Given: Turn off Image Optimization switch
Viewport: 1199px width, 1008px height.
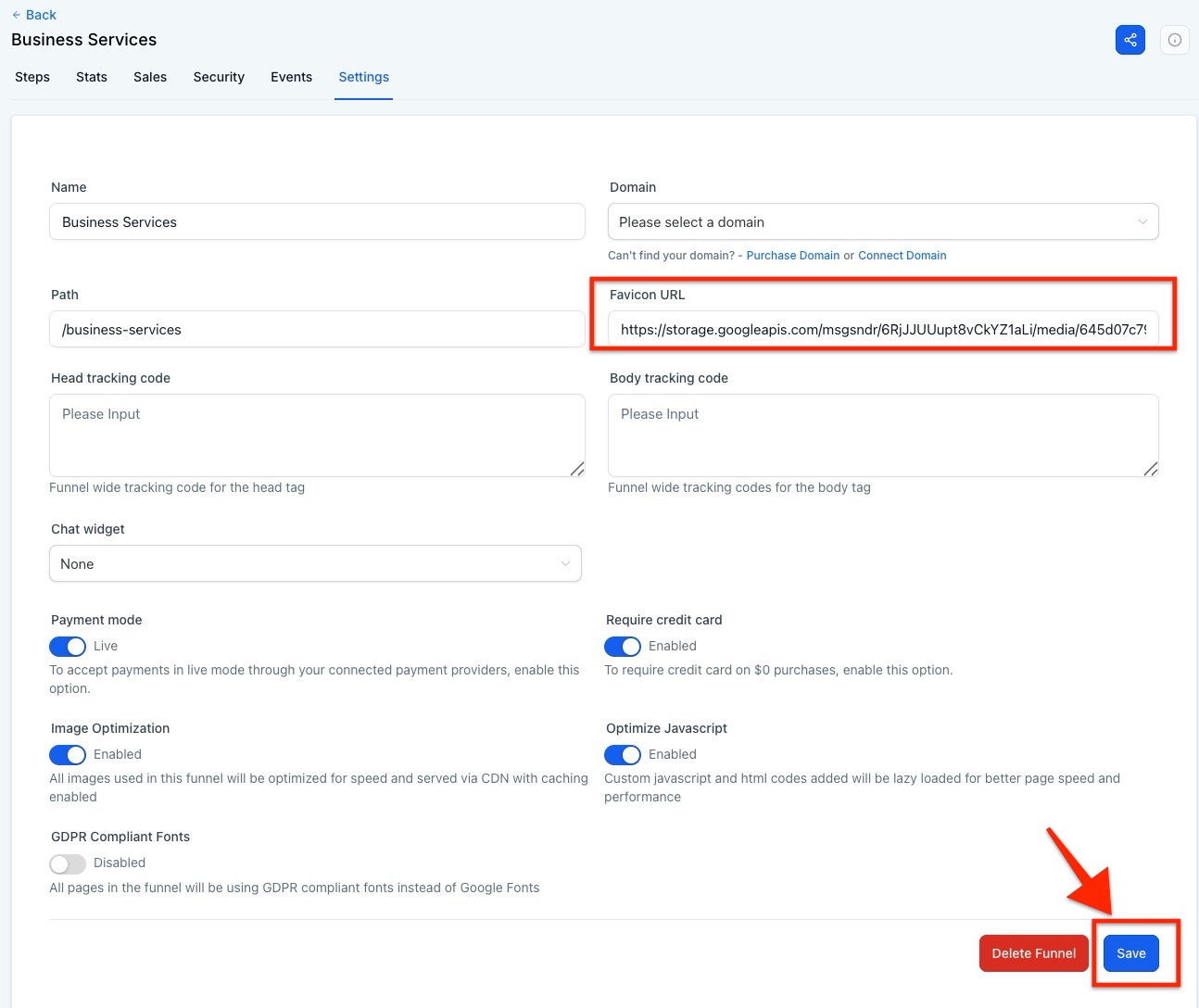Looking at the screenshot, I should [68, 755].
